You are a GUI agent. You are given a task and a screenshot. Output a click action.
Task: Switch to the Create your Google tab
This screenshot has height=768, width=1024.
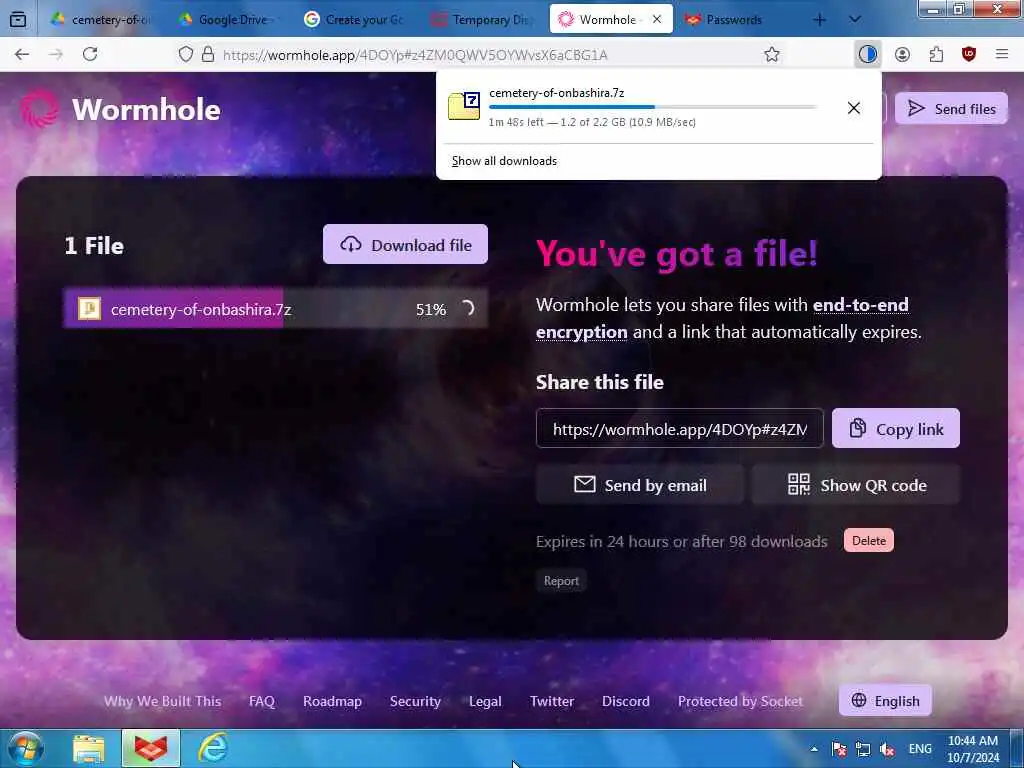coord(358,20)
